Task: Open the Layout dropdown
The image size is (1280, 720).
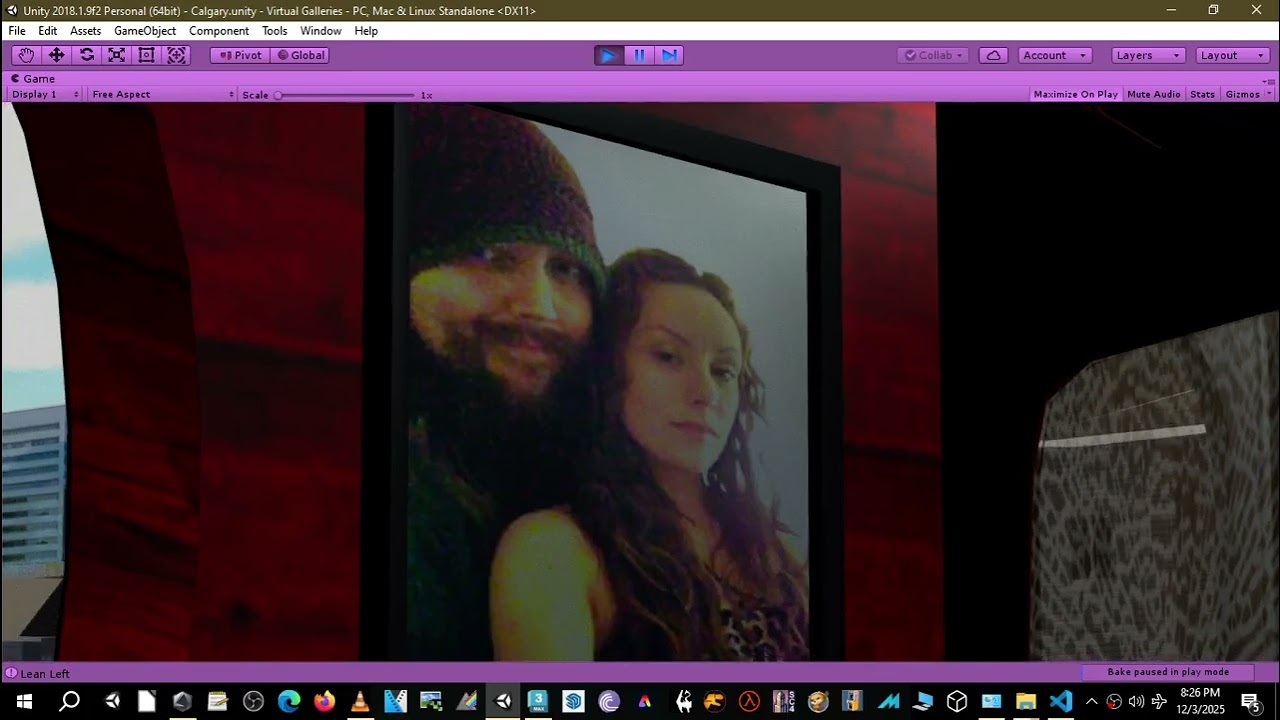Action: [x=1233, y=55]
